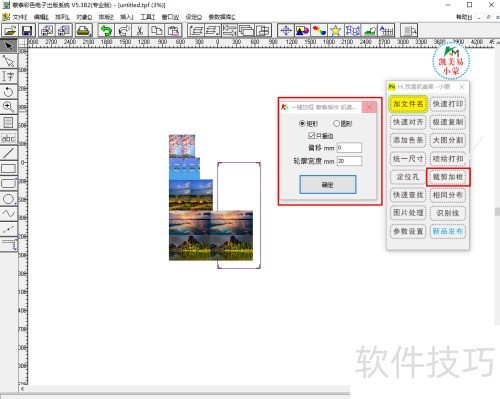The height and width of the screenshot is (399, 500).
Task: Click the 确定 button in the dialog
Action: (x=328, y=184)
